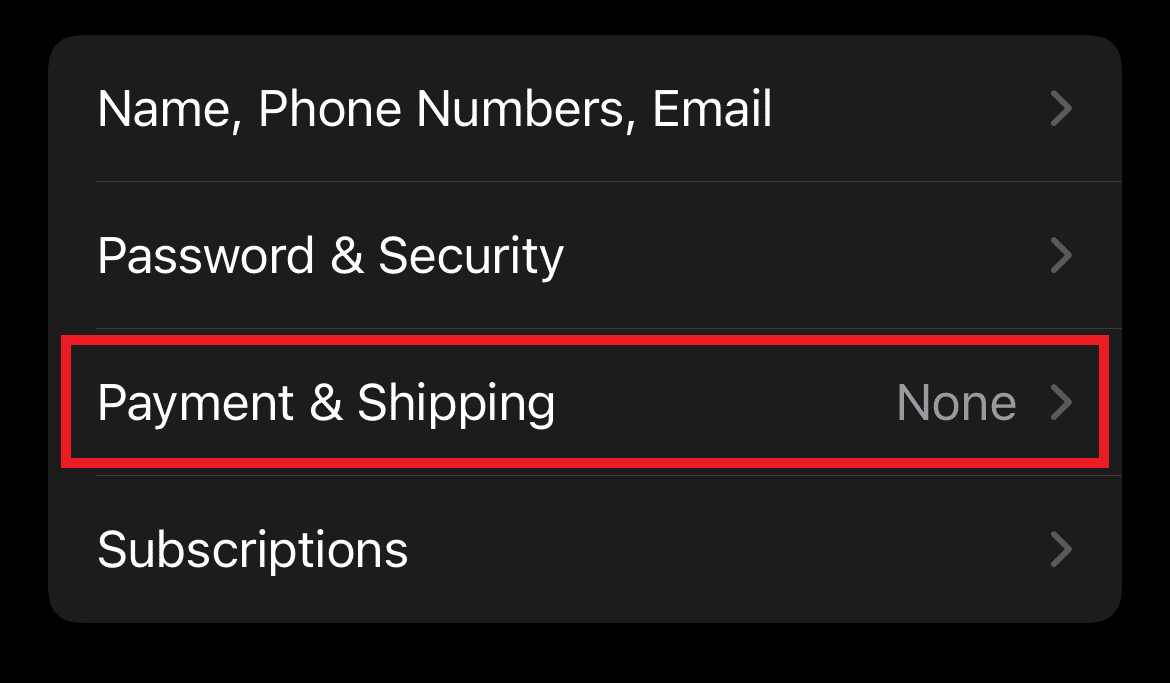Select the highlighted Payment & Shipping row
This screenshot has height=683, width=1170.
coord(585,403)
